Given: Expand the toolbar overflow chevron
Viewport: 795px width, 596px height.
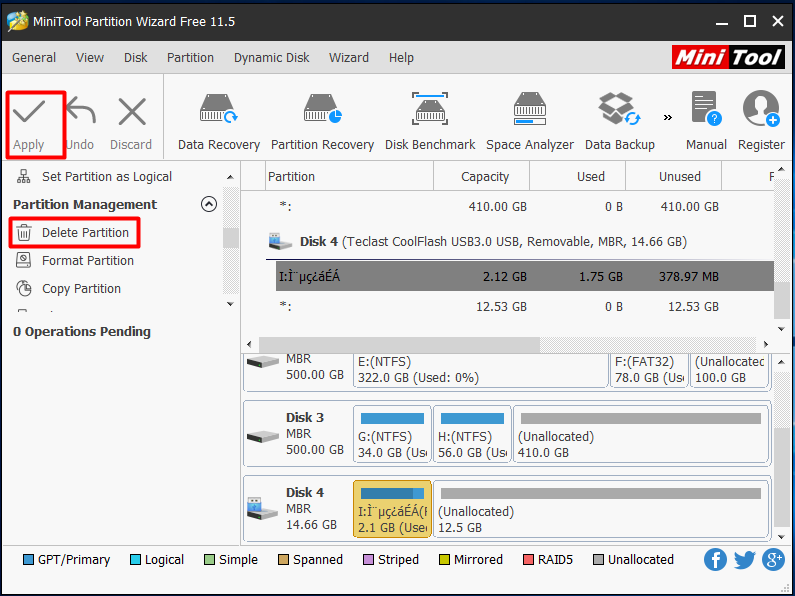Looking at the screenshot, I should tap(668, 118).
